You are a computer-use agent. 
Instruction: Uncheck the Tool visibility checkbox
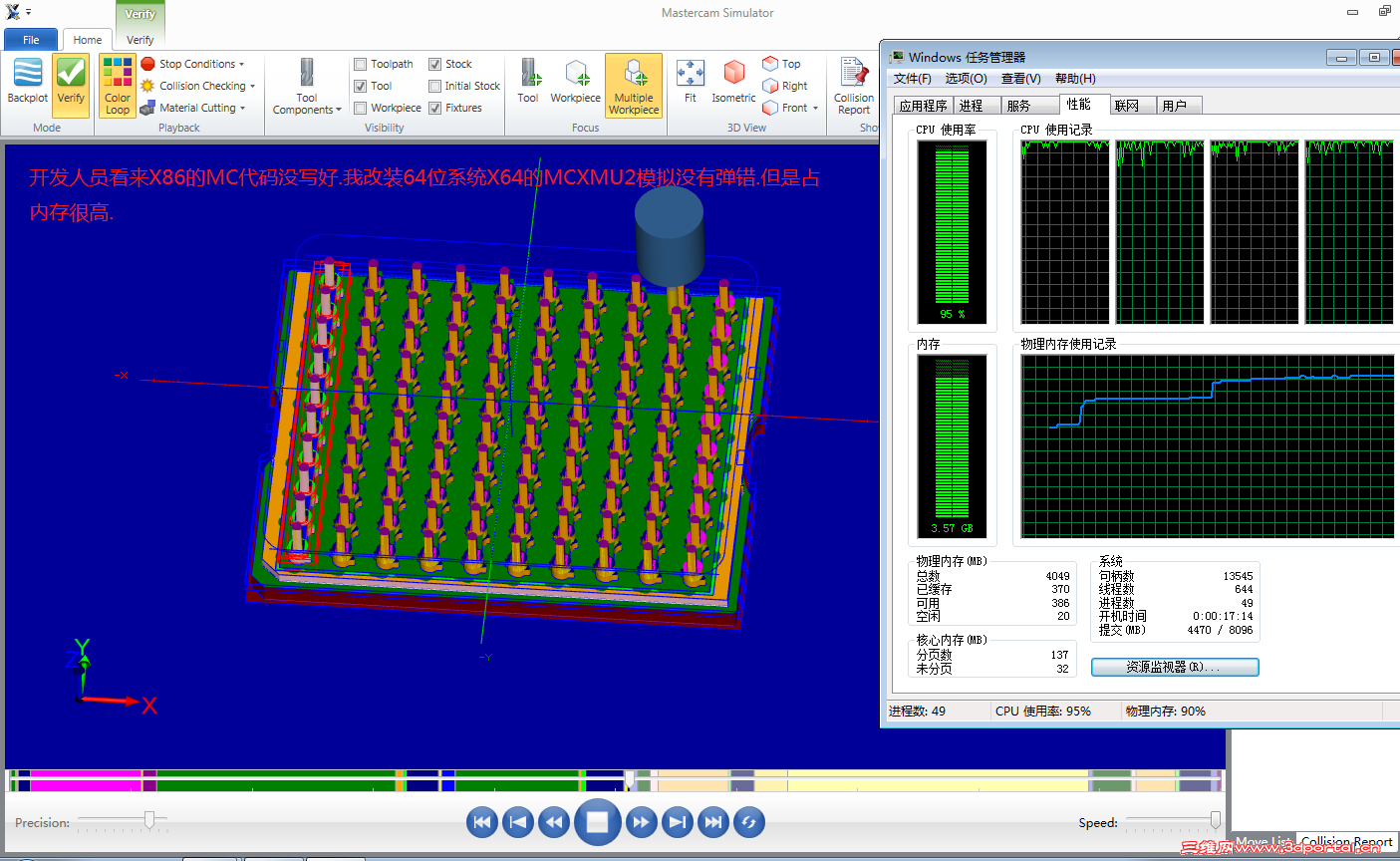pyautogui.click(x=361, y=86)
